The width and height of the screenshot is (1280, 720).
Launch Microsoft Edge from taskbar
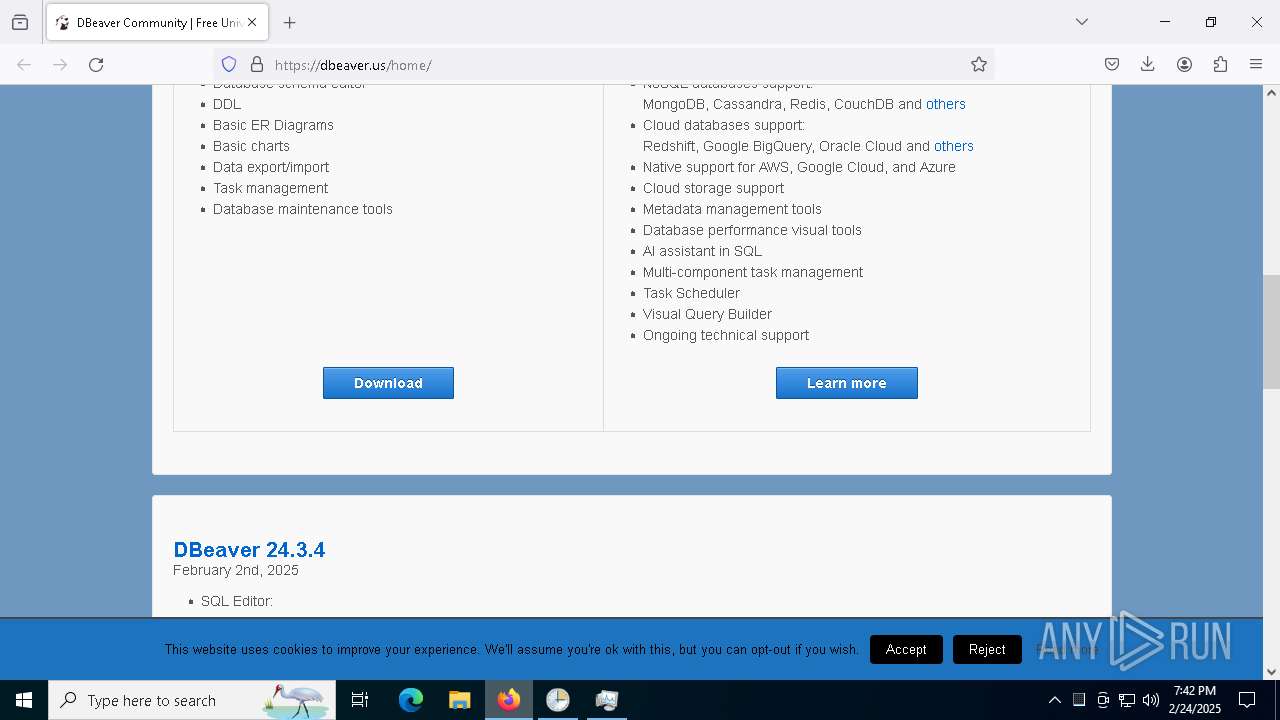click(411, 700)
